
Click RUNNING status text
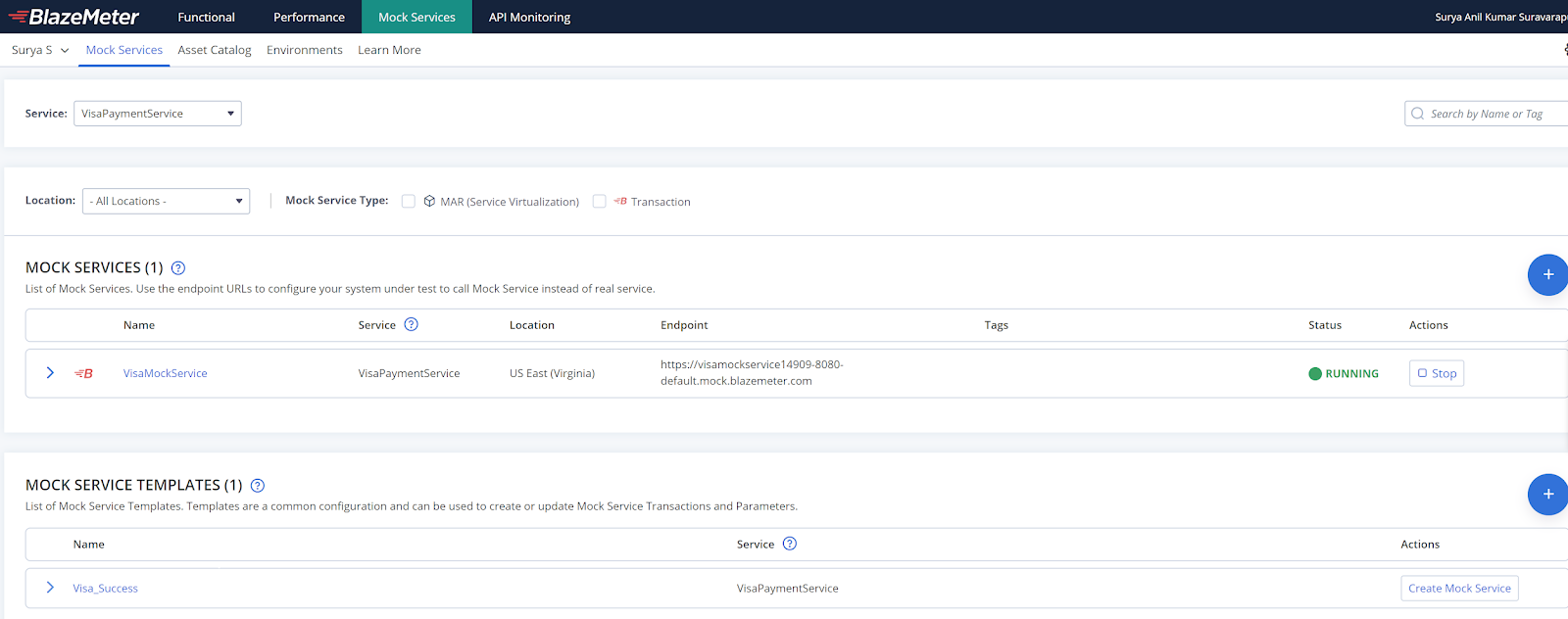(x=1351, y=373)
